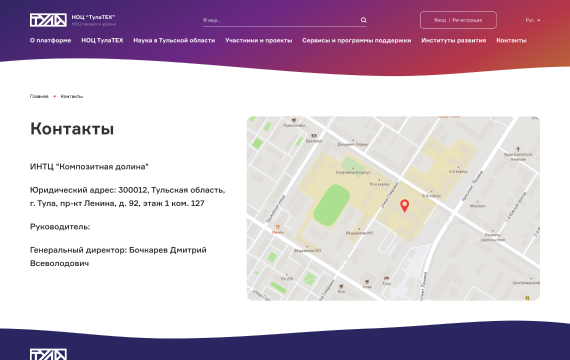Click the Контакты breadcrumb item

[72, 96]
